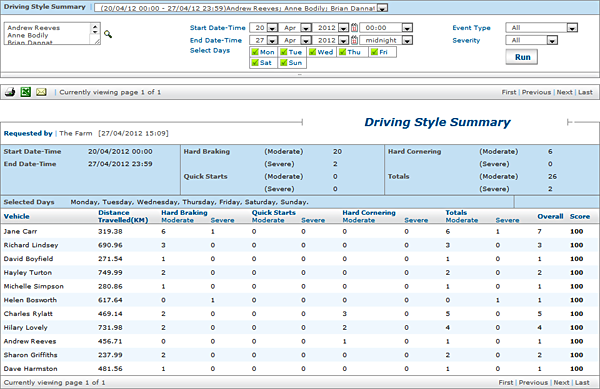Sort by the Score column header
This screenshot has height=389, width=600.
point(580,216)
